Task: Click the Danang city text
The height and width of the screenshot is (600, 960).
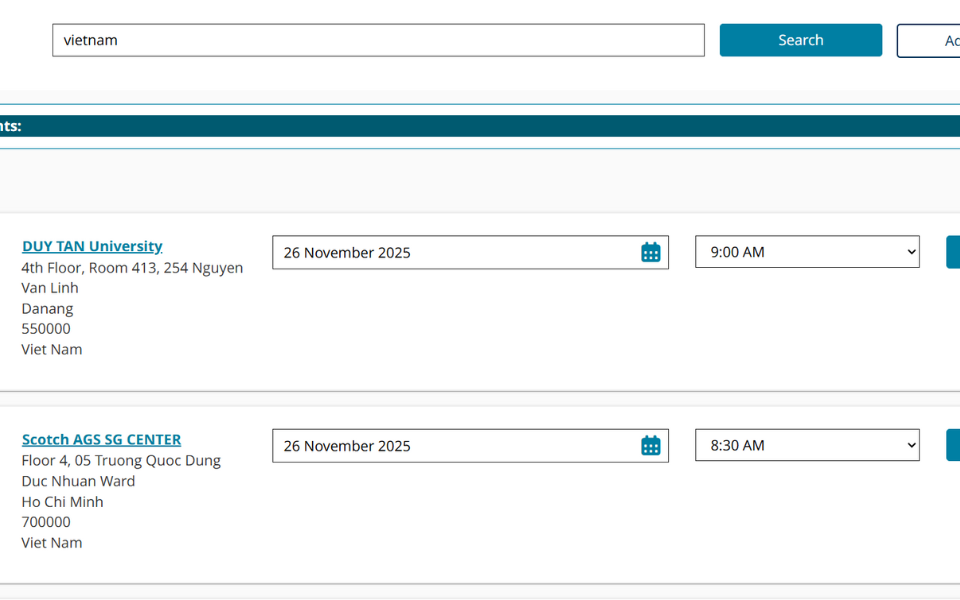Action: 47,309
